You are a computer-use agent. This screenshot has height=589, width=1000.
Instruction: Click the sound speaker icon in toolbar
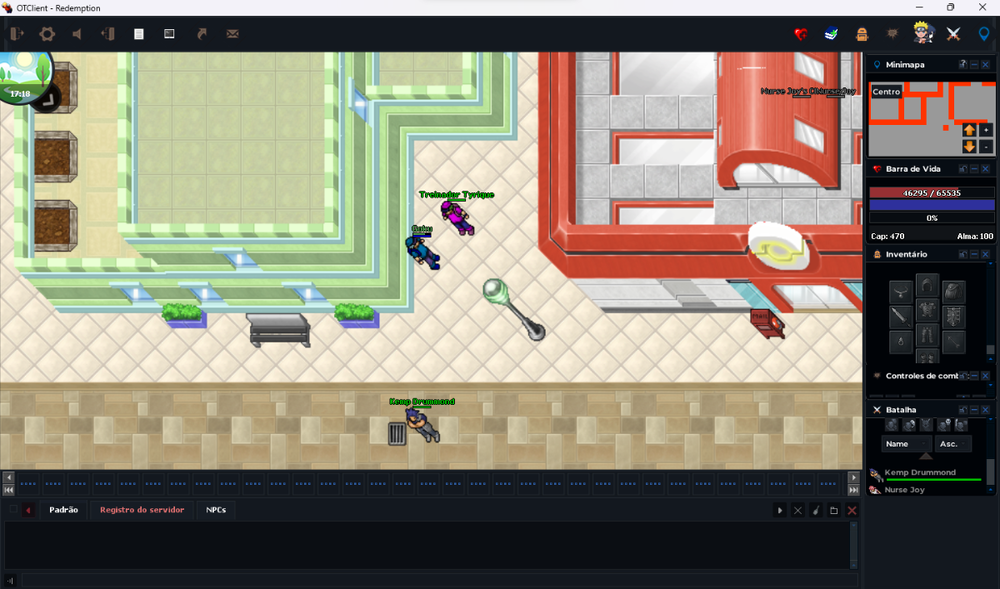click(77, 34)
